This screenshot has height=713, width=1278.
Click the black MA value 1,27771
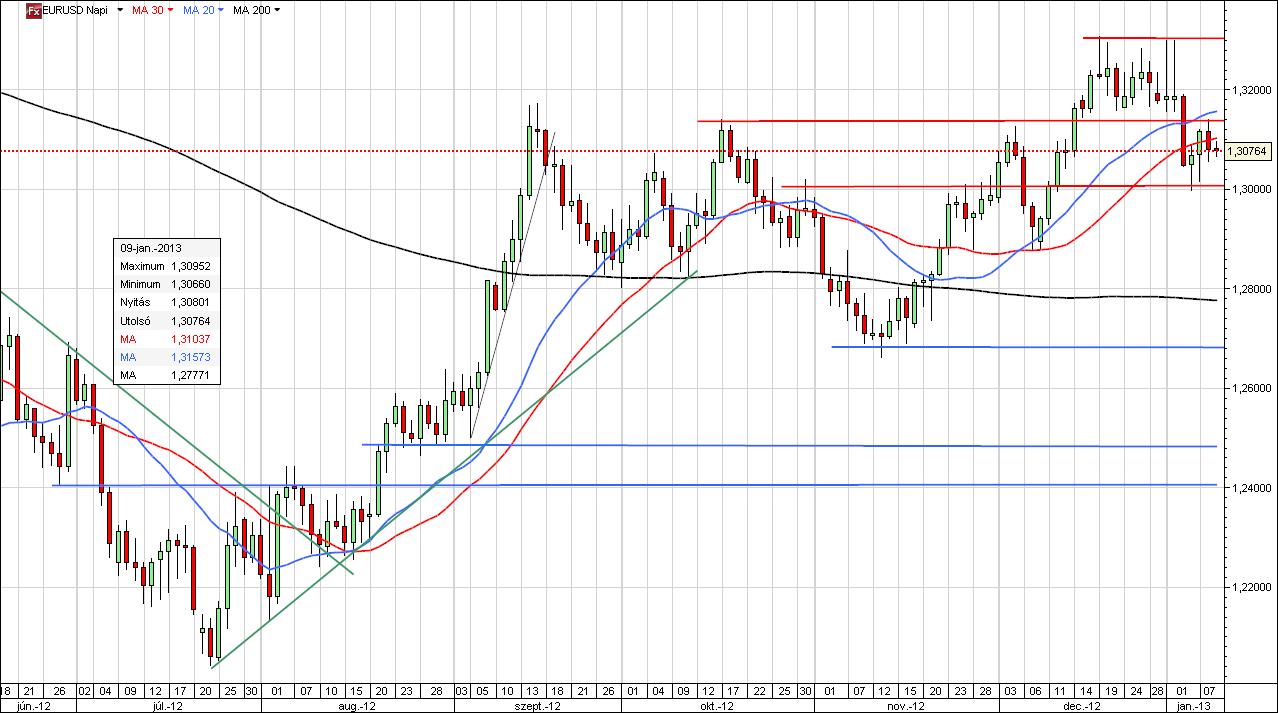(x=191, y=375)
